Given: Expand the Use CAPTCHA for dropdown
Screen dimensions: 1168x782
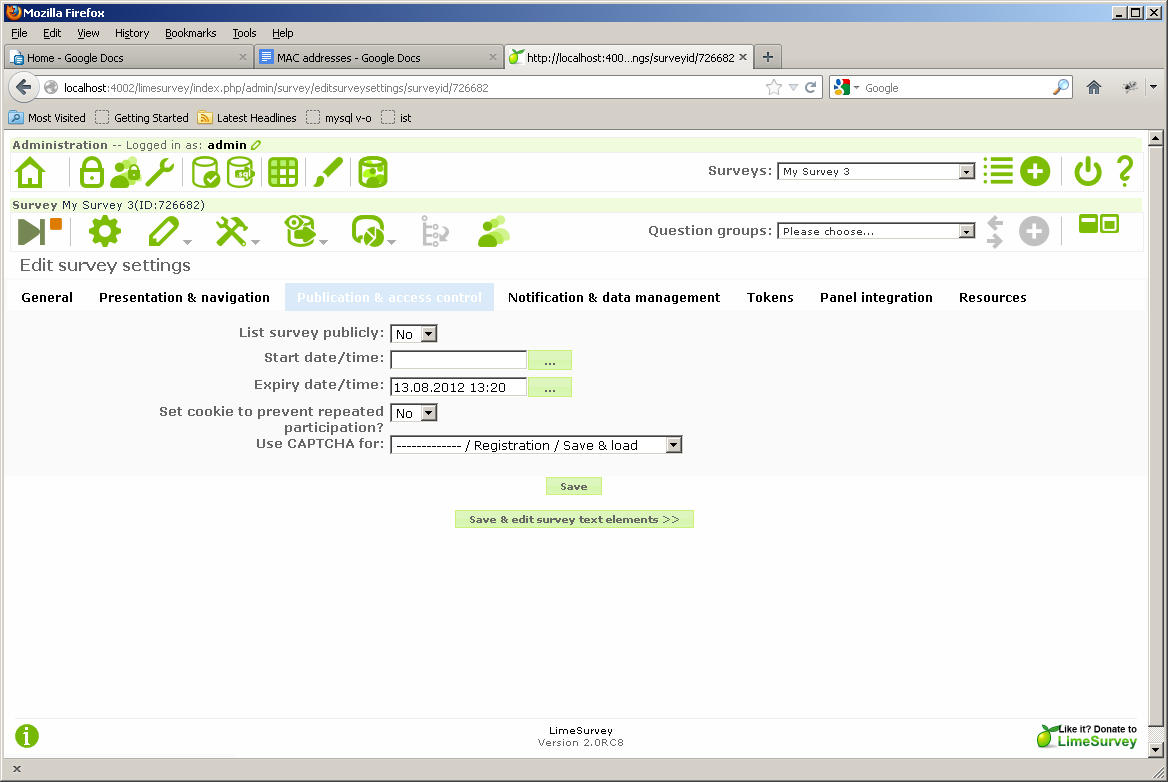Looking at the screenshot, I should click(536, 445).
